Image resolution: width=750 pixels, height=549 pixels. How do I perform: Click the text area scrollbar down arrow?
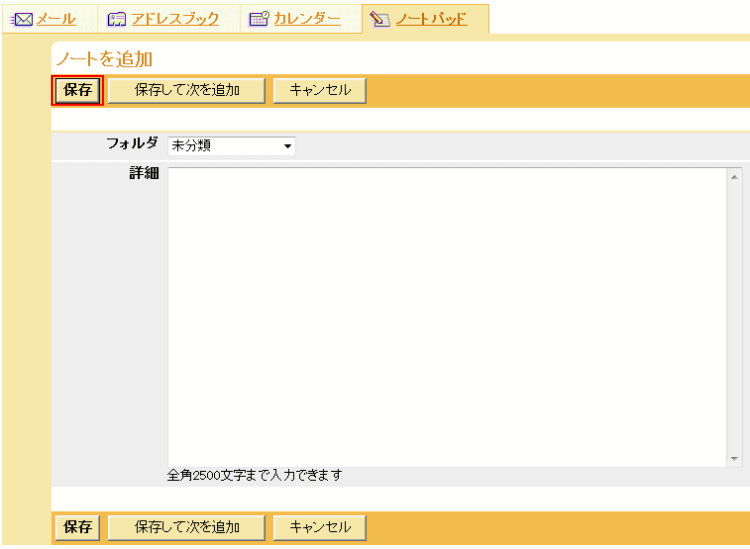click(x=734, y=457)
